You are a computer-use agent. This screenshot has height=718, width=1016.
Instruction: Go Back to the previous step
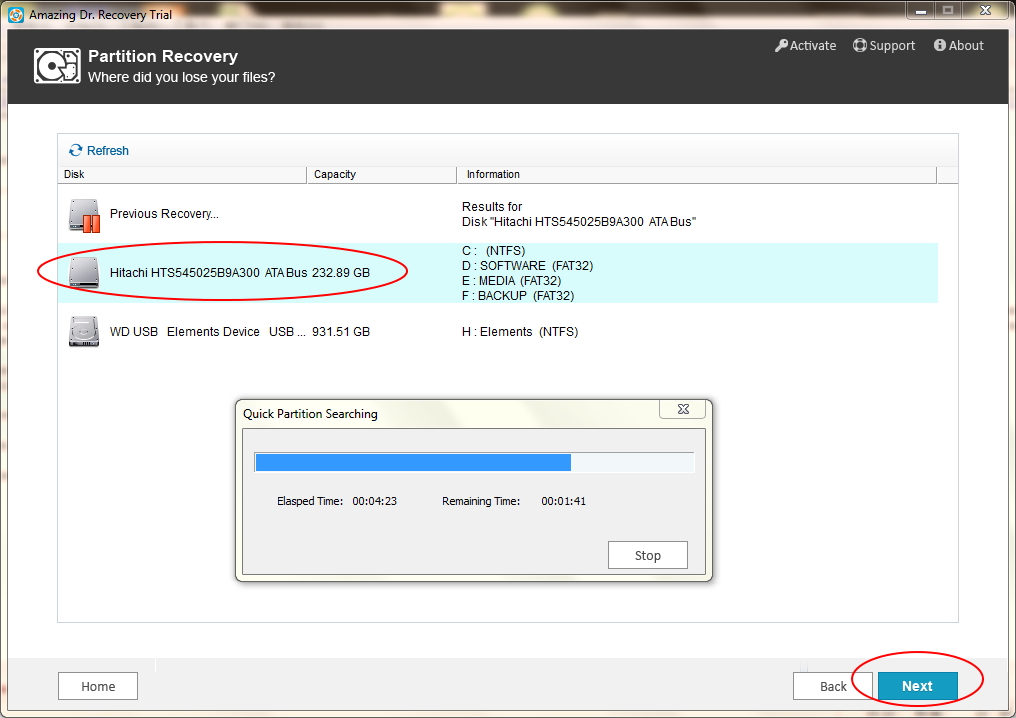[832, 686]
